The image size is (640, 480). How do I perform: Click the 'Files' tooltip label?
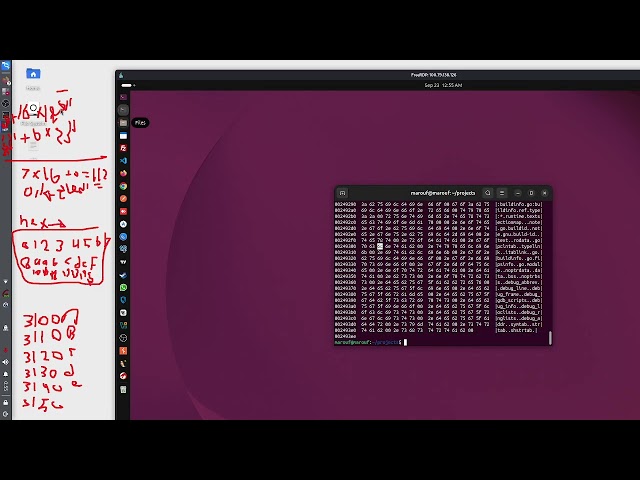pyautogui.click(x=140, y=123)
